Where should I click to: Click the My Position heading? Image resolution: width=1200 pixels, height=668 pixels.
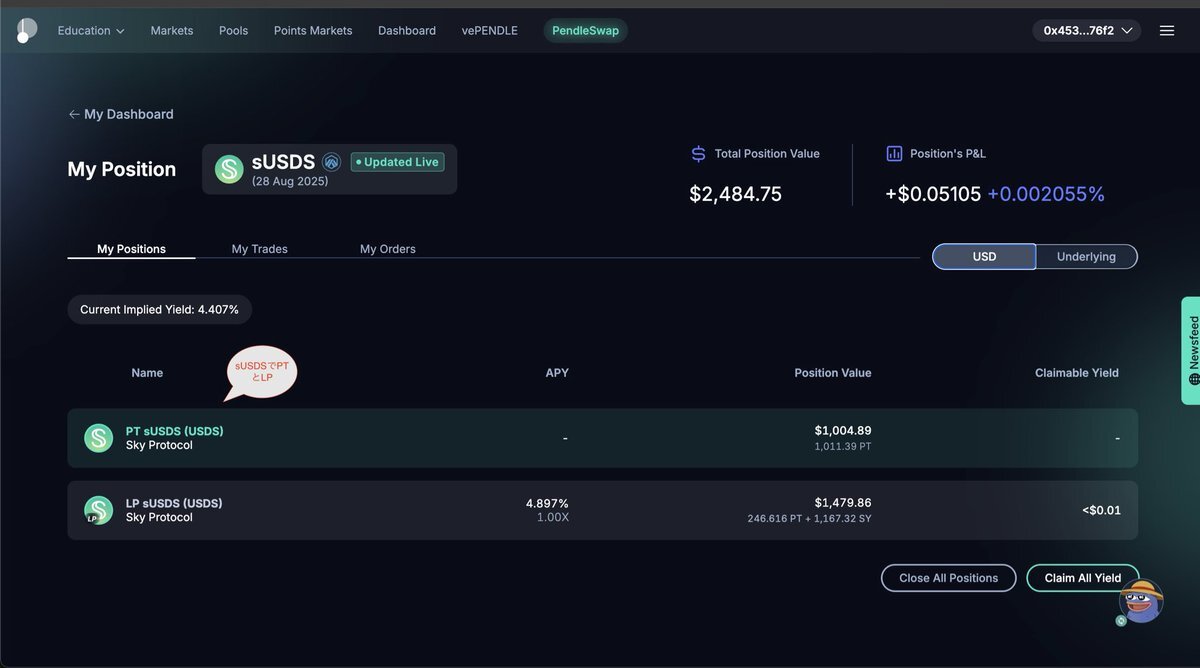coord(122,169)
